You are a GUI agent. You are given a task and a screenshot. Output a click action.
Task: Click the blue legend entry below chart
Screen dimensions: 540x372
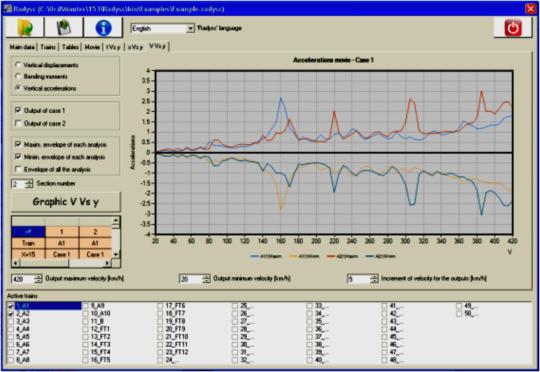267,256
